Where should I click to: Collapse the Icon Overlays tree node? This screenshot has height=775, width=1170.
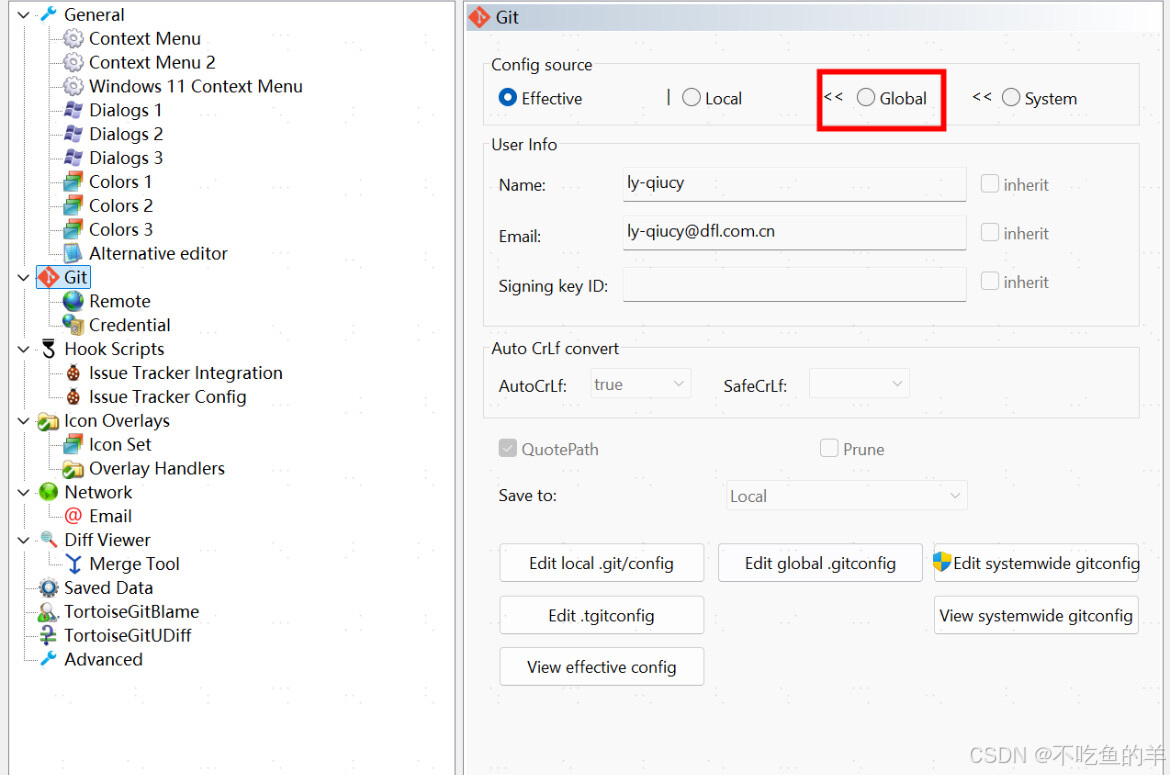(x=23, y=421)
